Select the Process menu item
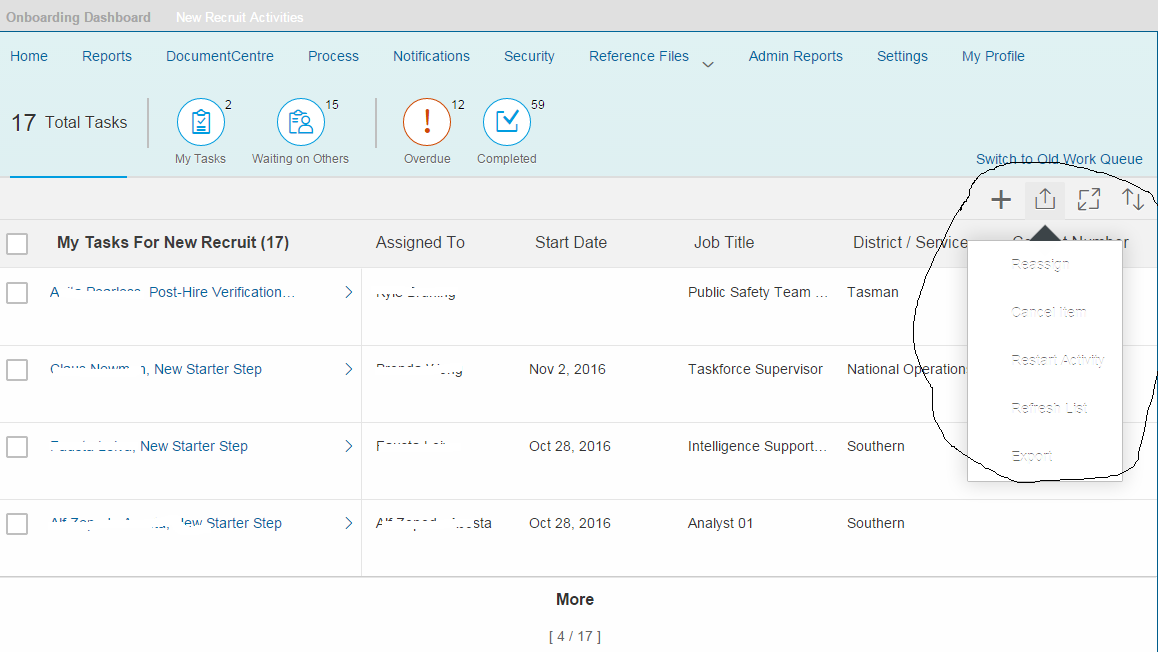 pyautogui.click(x=333, y=56)
